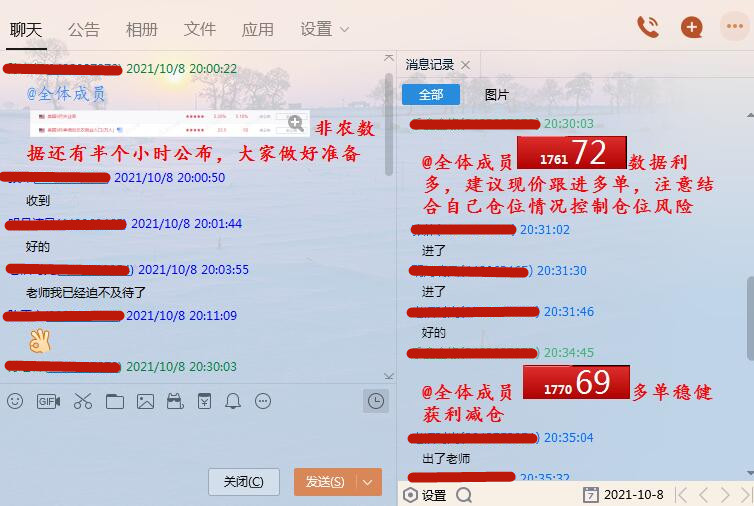Image resolution: width=754 pixels, height=506 pixels.
Task: Click records scrollbar down arrow
Action: (750, 473)
